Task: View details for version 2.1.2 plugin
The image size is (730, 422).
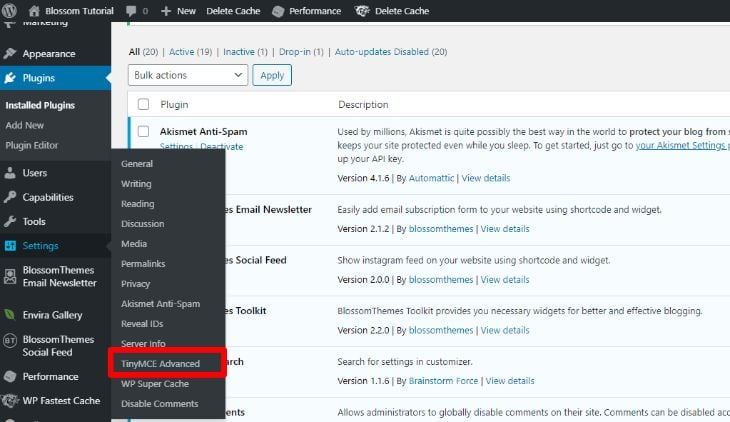Action: [x=505, y=229]
